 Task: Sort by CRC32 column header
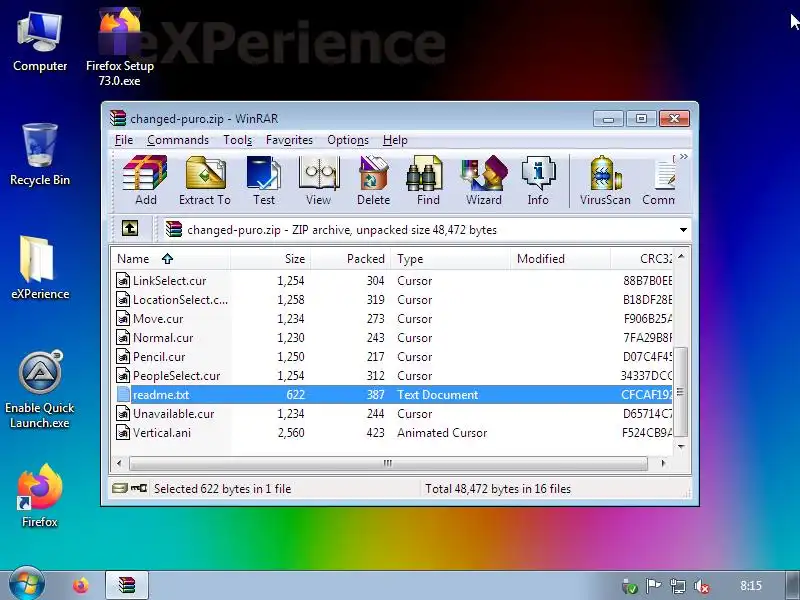click(642, 259)
